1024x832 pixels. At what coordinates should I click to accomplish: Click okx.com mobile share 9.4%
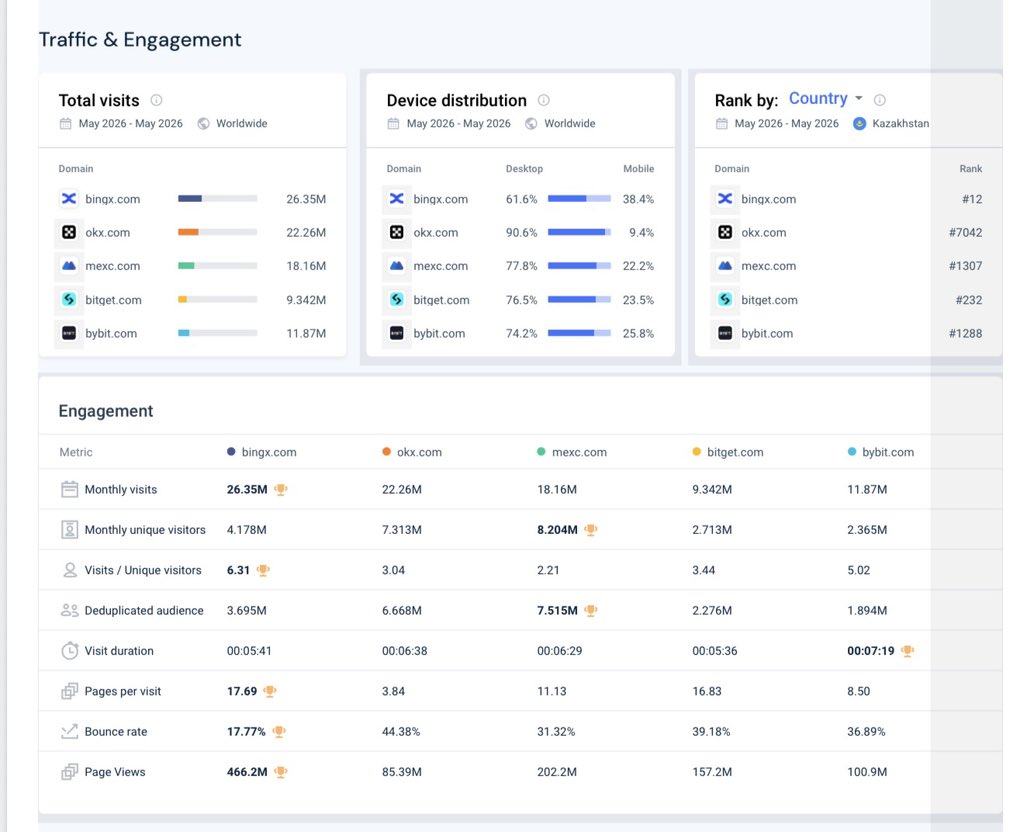click(x=641, y=232)
